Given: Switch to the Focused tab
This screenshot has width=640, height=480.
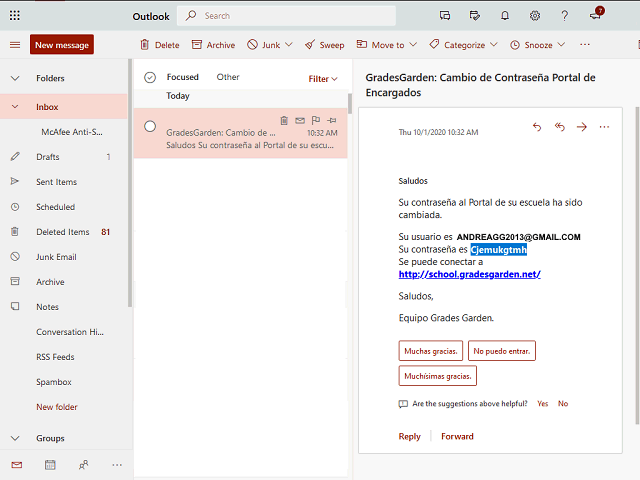Looking at the screenshot, I should coord(182,77).
